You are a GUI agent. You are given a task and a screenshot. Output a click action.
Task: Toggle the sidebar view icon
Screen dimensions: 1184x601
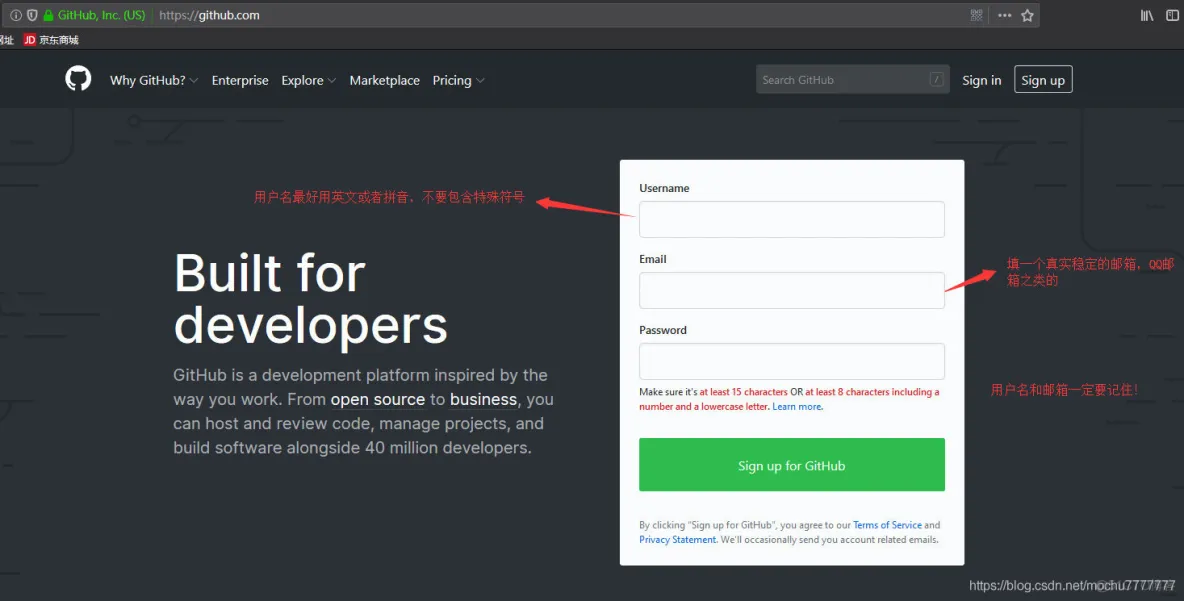point(1172,16)
